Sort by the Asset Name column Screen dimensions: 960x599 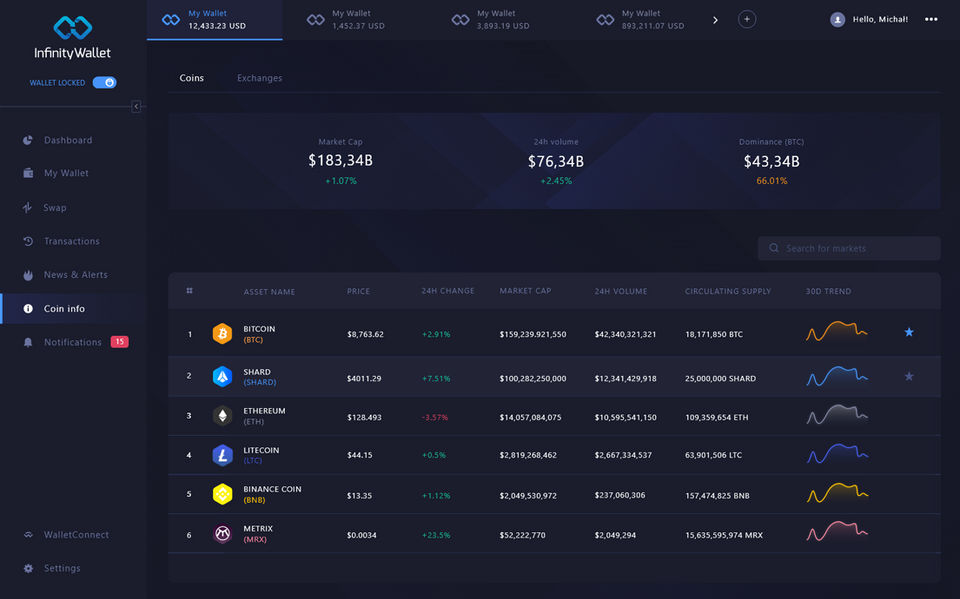(x=269, y=292)
